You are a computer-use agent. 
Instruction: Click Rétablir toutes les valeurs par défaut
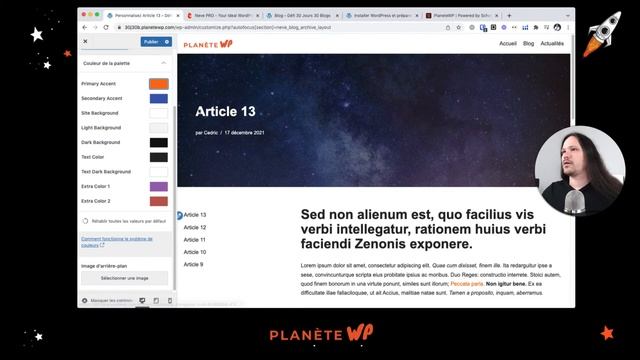tap(129, 221)
